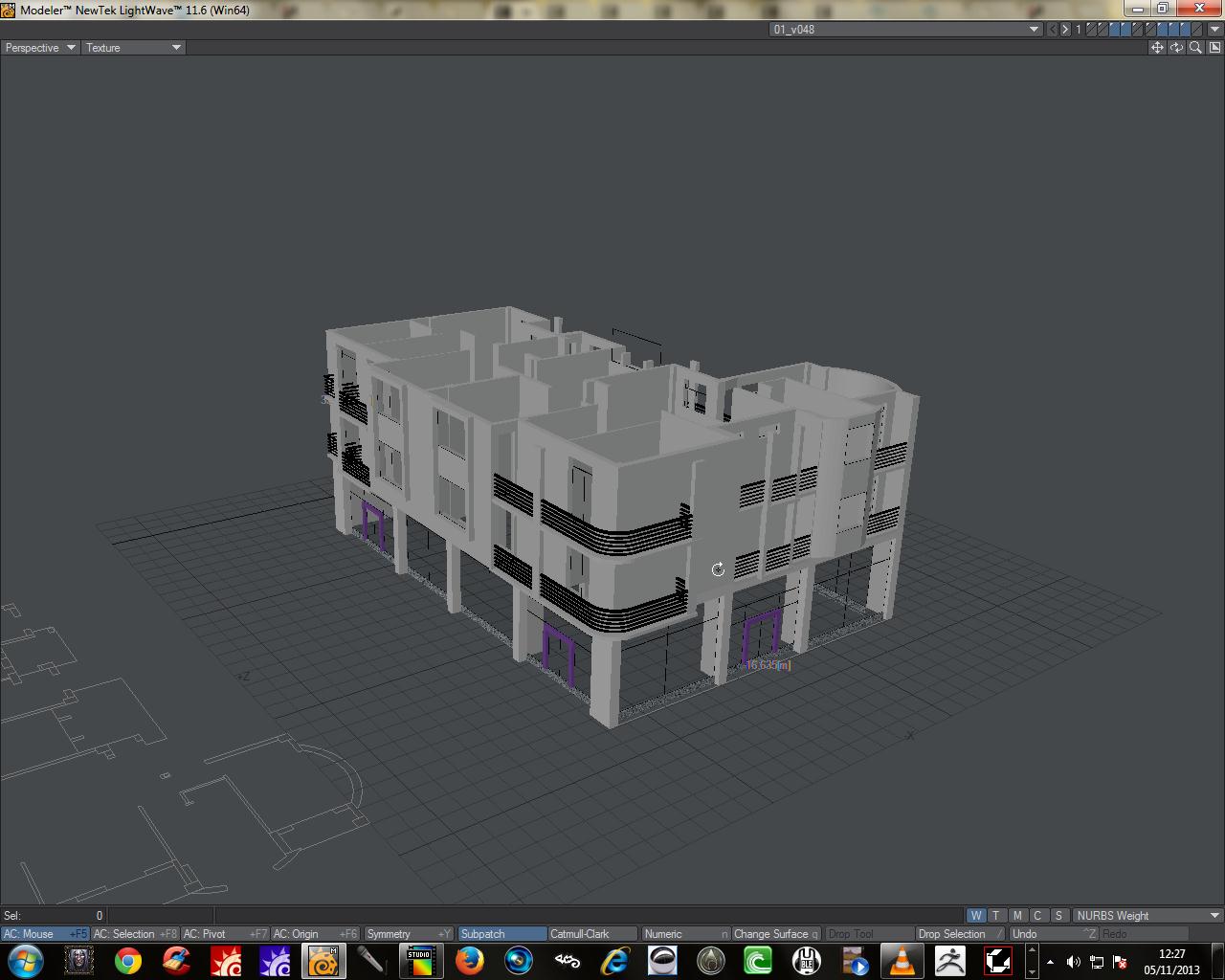Click the viewport pan (move) icon

[1157, 48]
